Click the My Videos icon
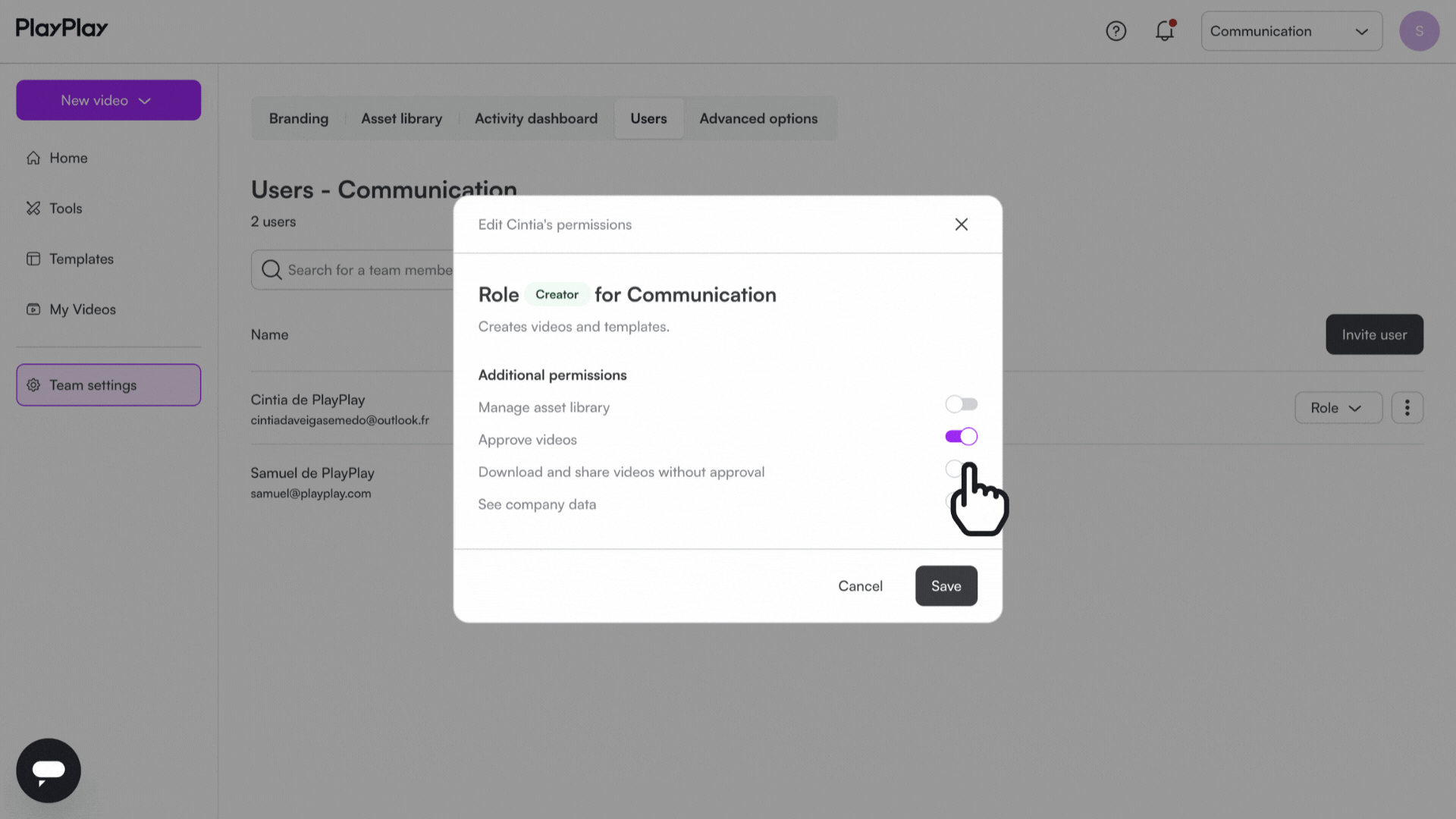The height and width of the screenshot is (819, 1456). click(x=33, y=309)
